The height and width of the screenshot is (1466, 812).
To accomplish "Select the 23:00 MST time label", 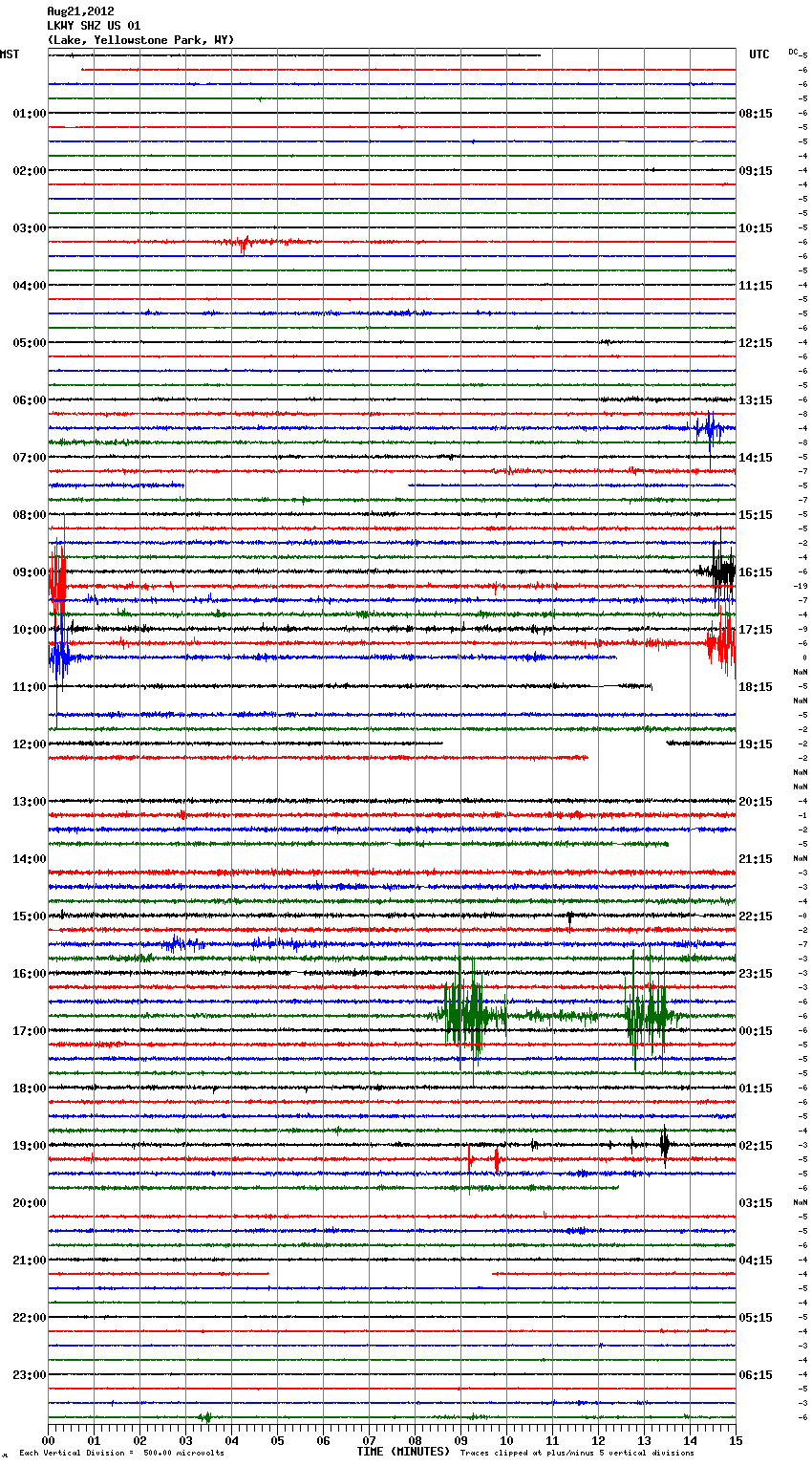I will tap(29, 1375).
